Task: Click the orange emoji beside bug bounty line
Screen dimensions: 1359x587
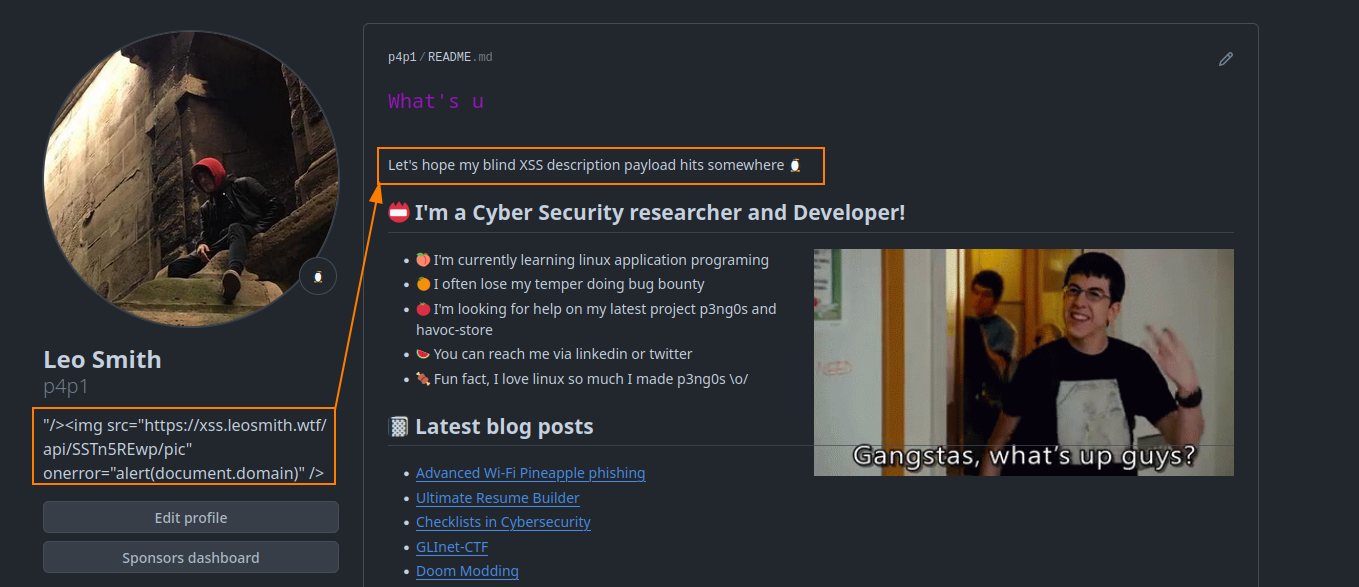Action: click(x=423, y=284)
